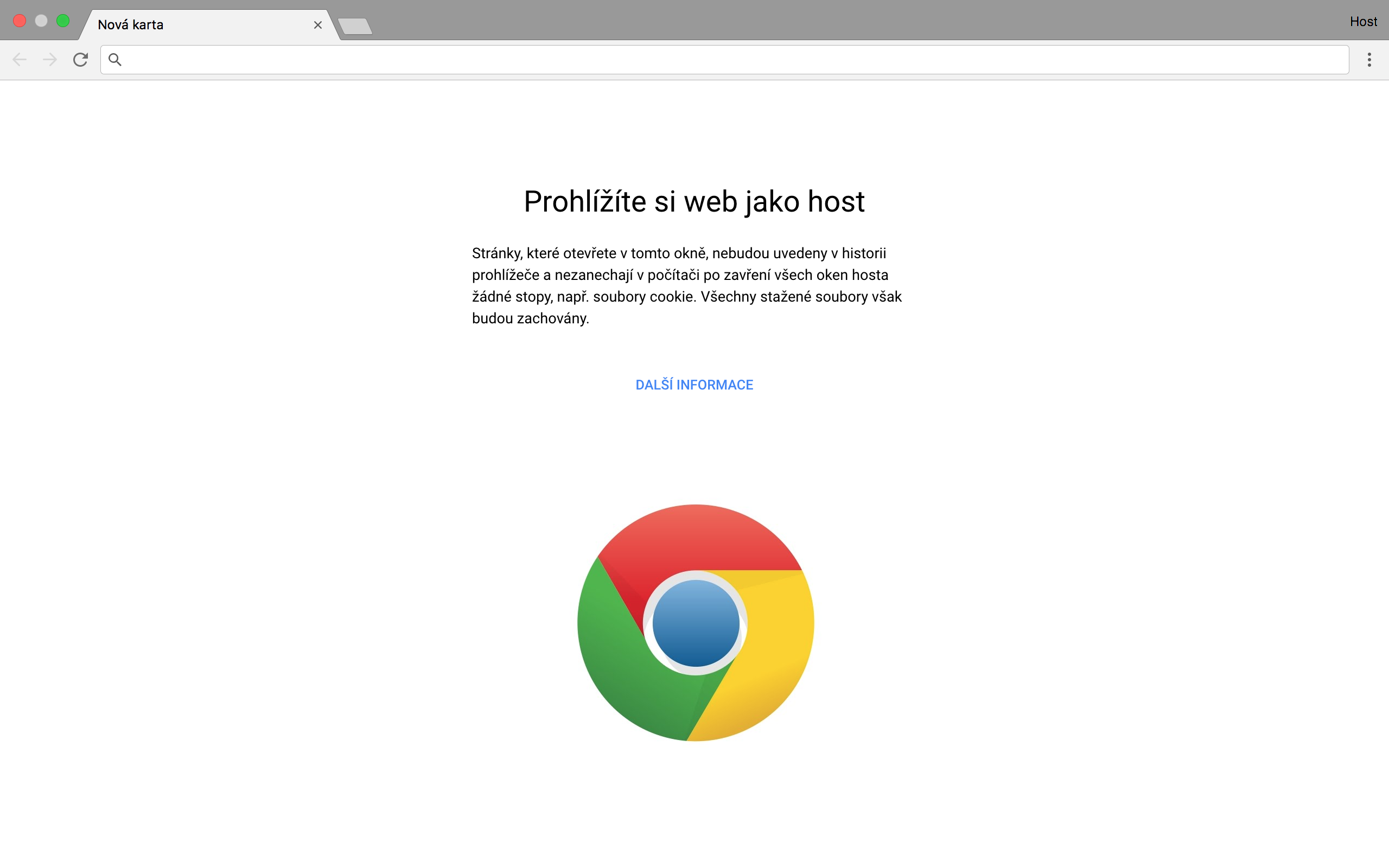1389x868 pixels.
Task: Click the forward navigation arrow
Action: 50,60
